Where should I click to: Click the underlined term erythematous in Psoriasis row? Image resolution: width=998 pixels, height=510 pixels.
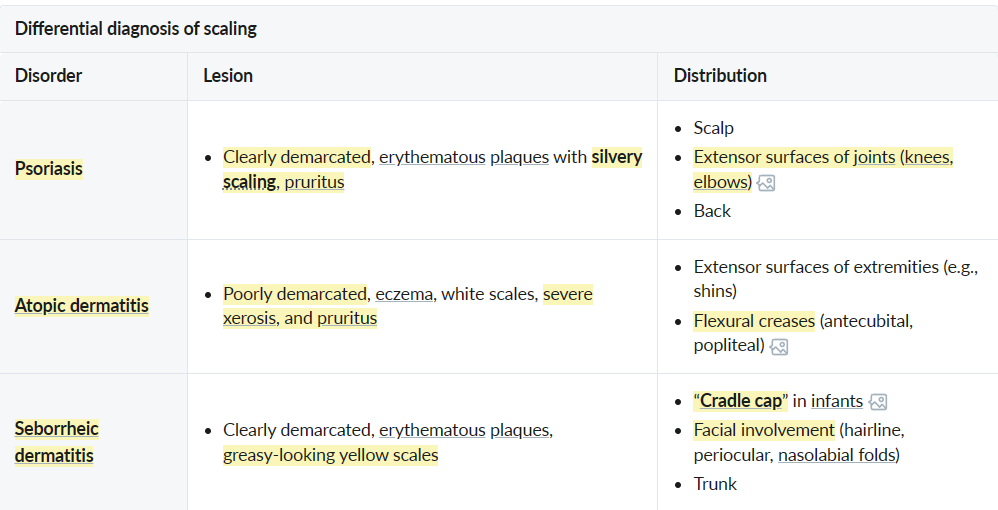(x=432, y=157)
